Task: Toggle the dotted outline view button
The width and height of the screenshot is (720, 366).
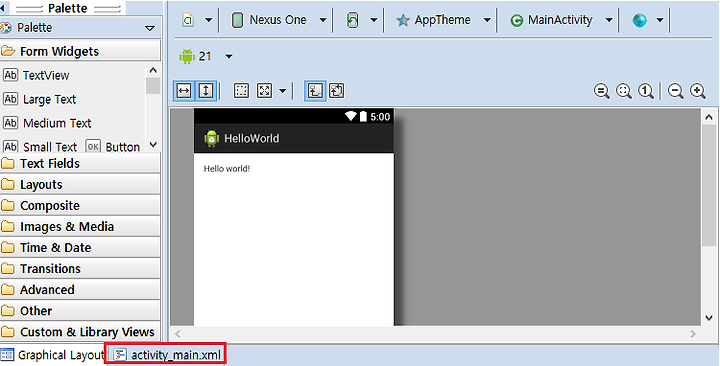Action: (x=241, y=91)
